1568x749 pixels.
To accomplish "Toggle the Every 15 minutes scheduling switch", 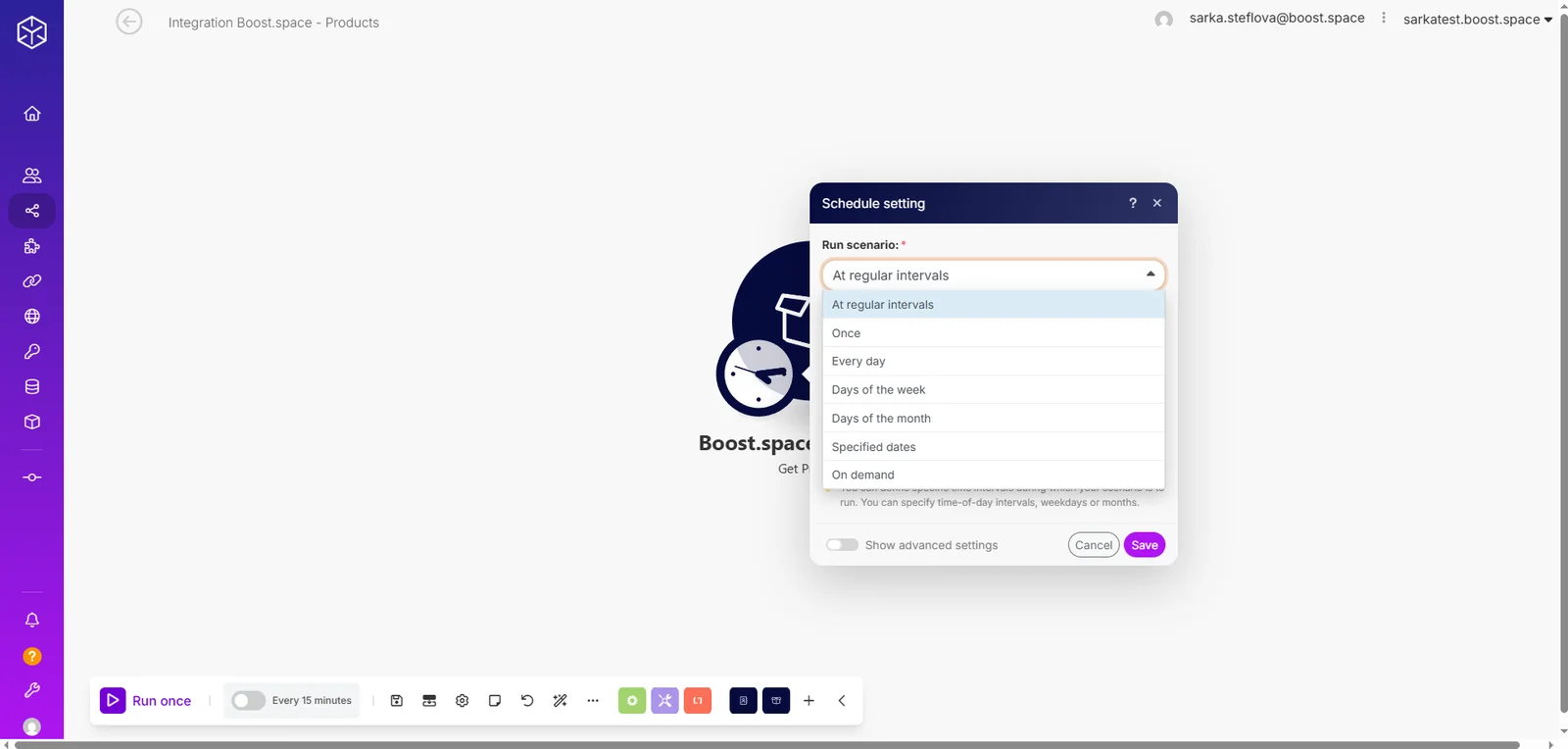I will [x=248, y=701].
